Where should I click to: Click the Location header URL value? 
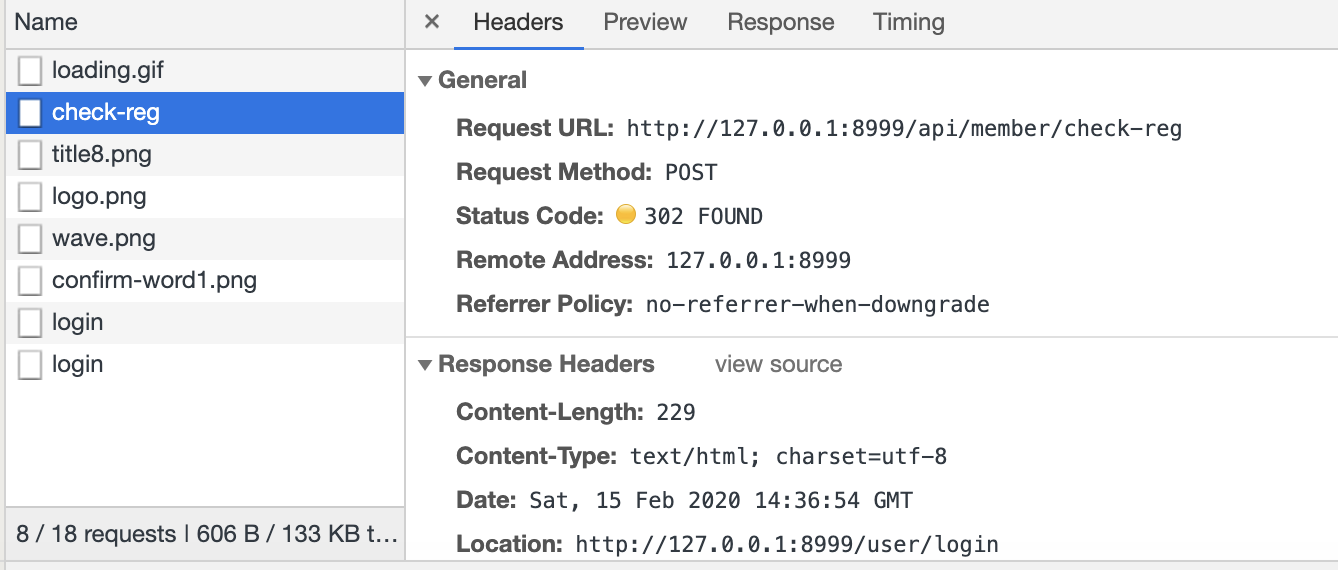point(787,545)
